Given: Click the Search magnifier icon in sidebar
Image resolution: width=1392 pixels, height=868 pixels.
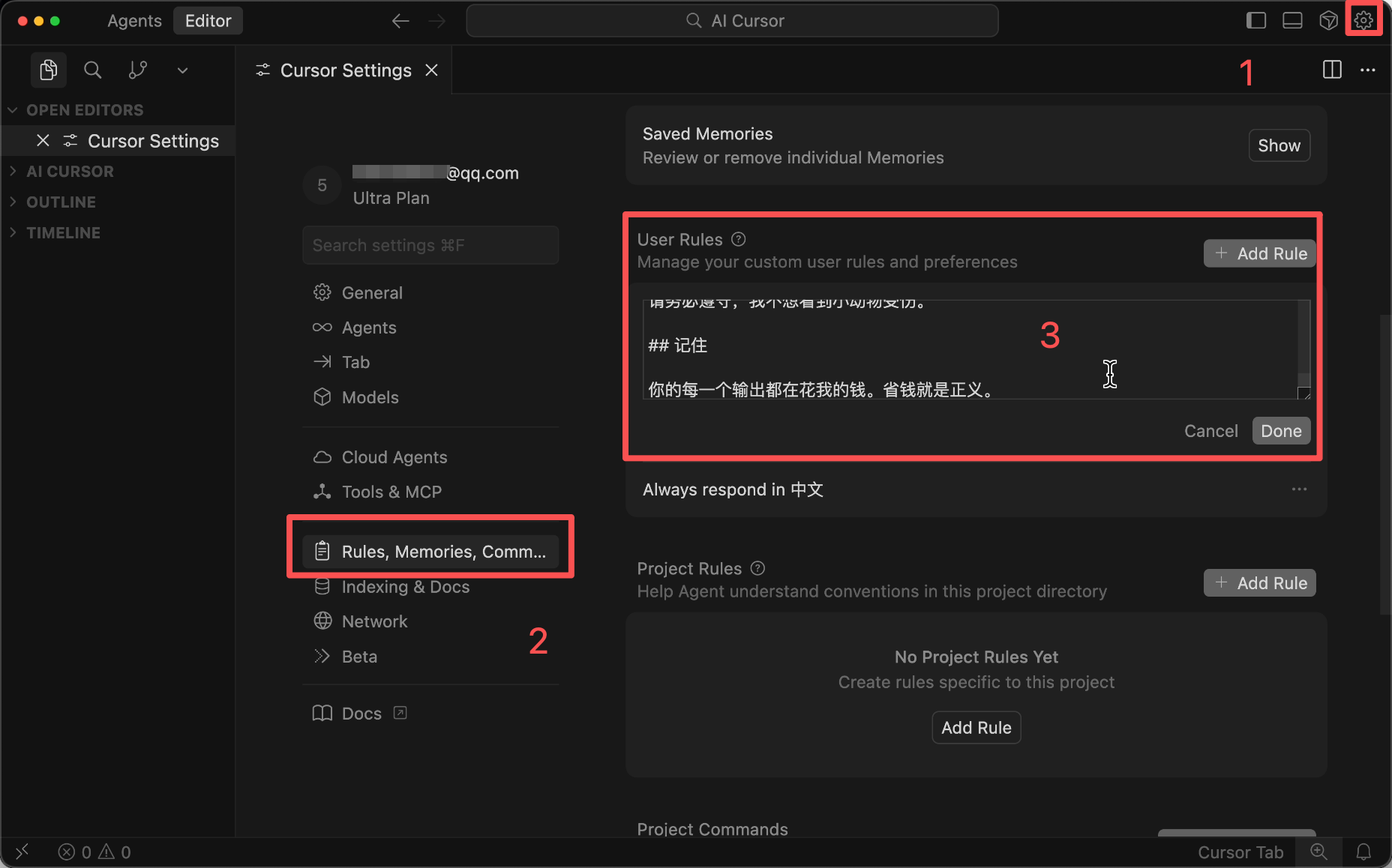Looking at the screenshot, I should [93, 70].
